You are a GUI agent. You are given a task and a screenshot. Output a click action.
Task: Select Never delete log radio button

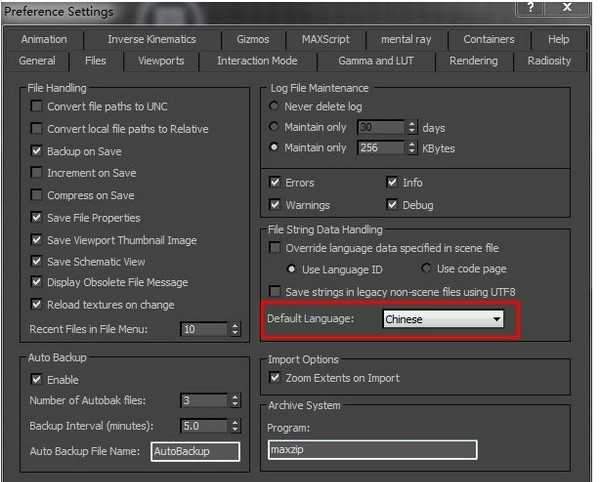point(275,105)
